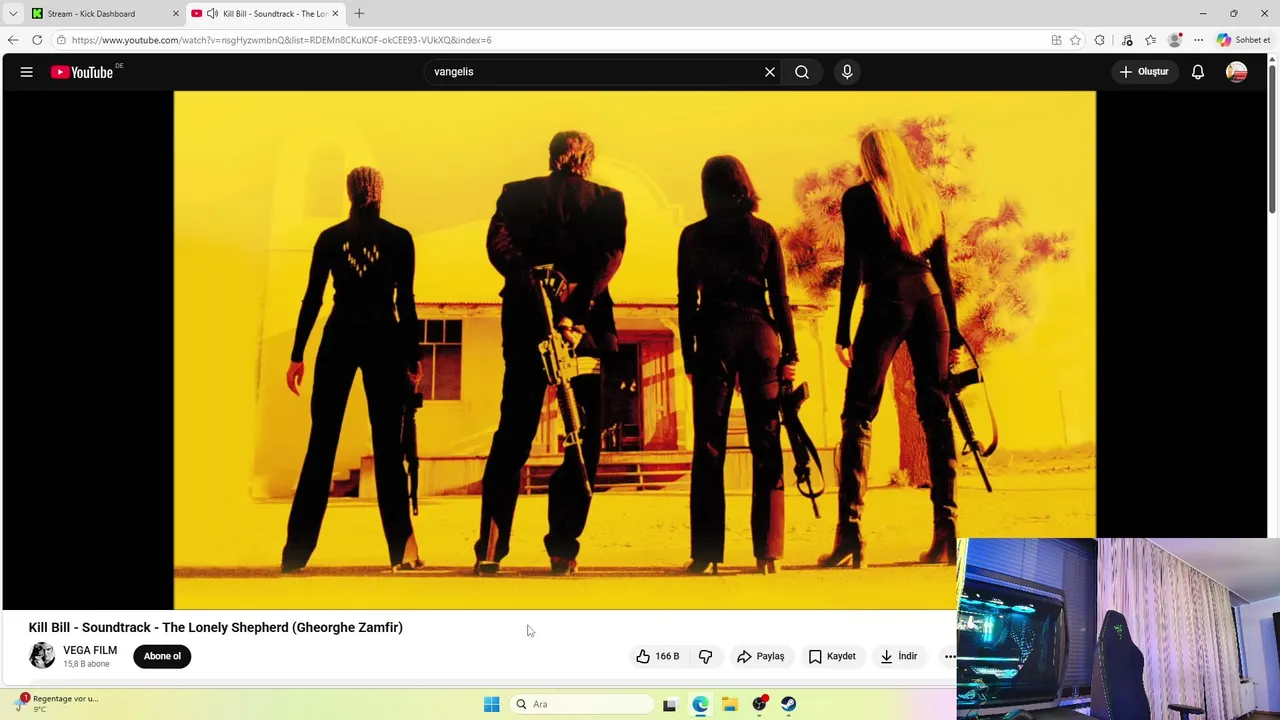View site information icon in address bar
Viewport: 1280px width, 720px height.
[61, 40]
